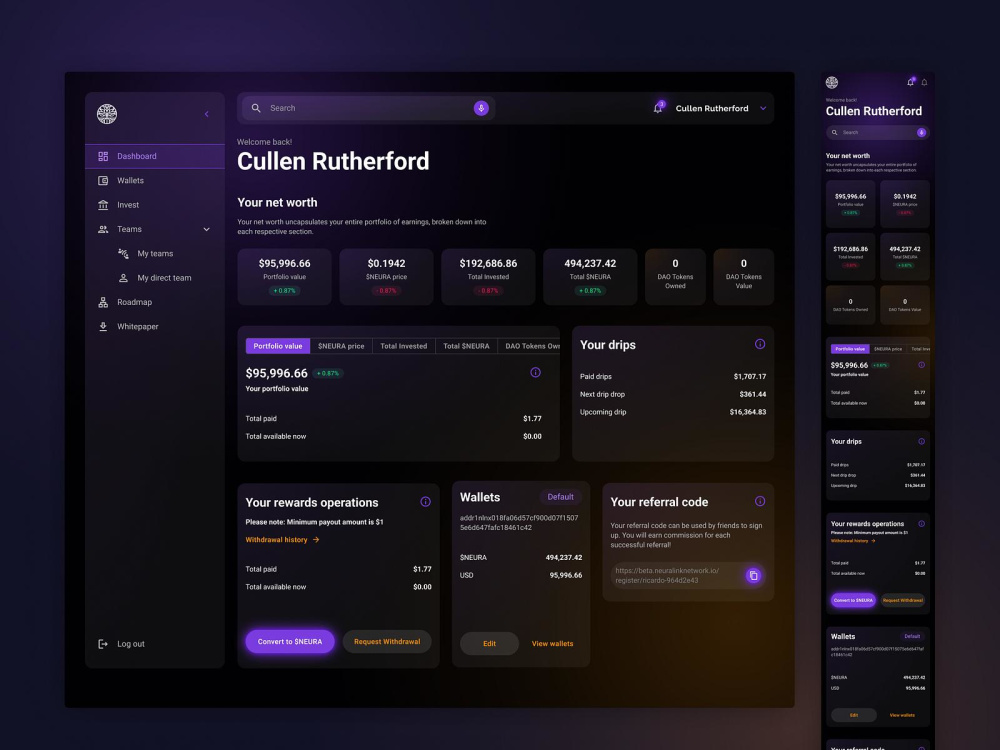1000x750 pixels.
Task: Switch to the $NEURA price tab
Action: 341,346
